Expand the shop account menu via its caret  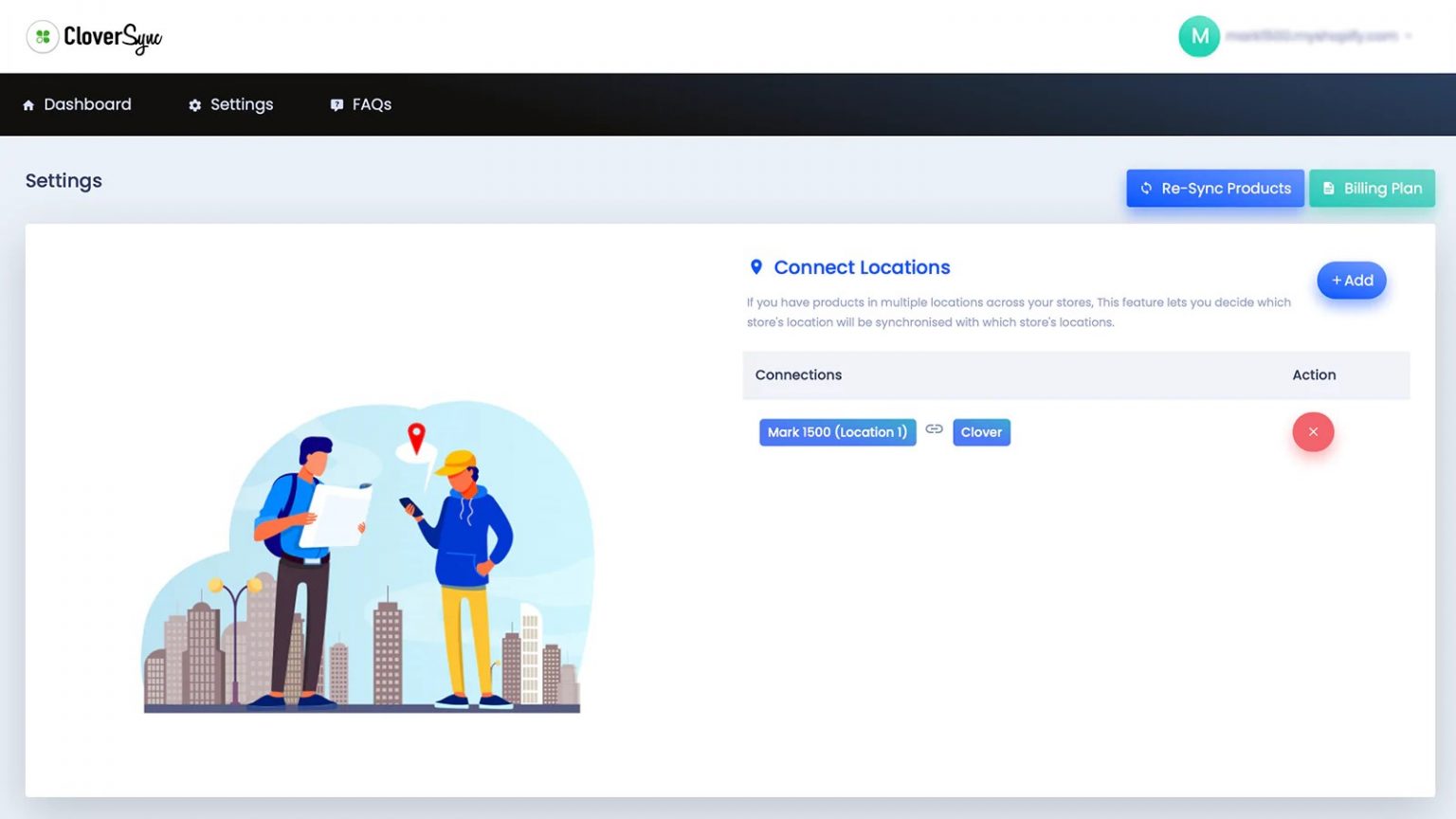pyautogui.click(x=1410, y=36)
